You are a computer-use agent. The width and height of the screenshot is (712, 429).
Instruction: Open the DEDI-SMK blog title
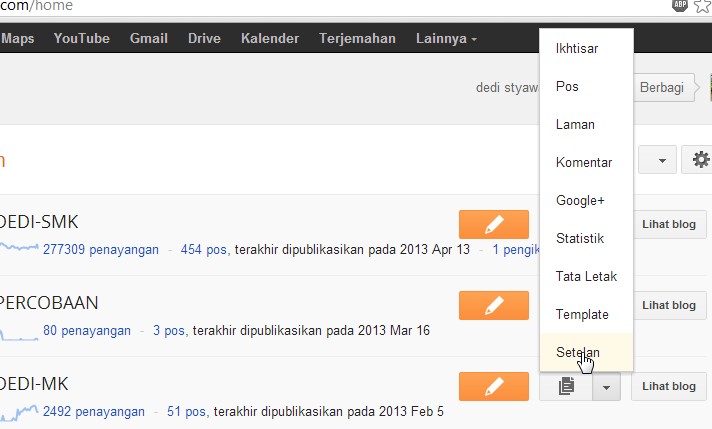[x=39, y=222]
